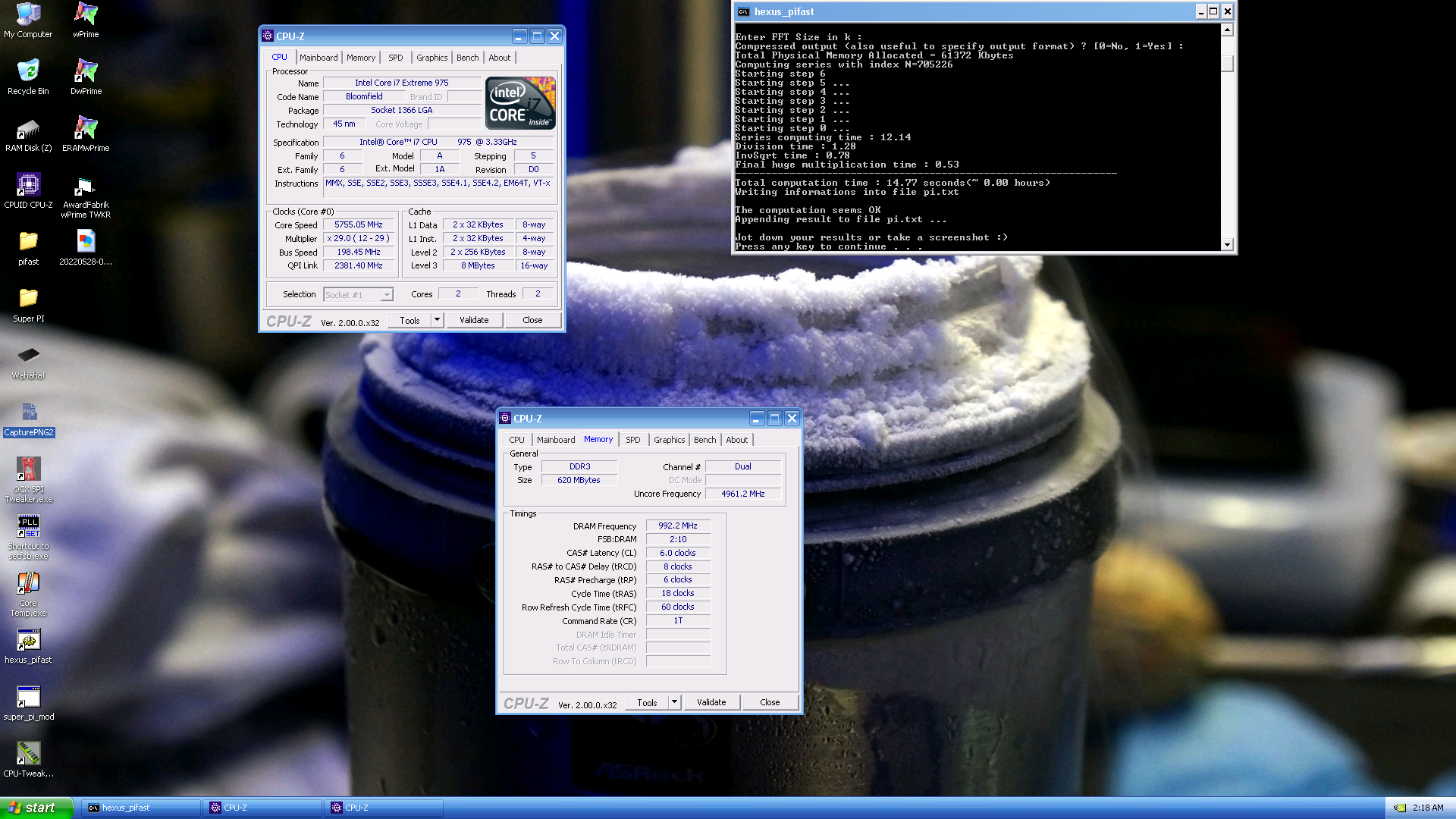This screenshot has width=1456, height=819.
Task: Click second CPU-Z taskbar button
Action: (x=384, y=808)
